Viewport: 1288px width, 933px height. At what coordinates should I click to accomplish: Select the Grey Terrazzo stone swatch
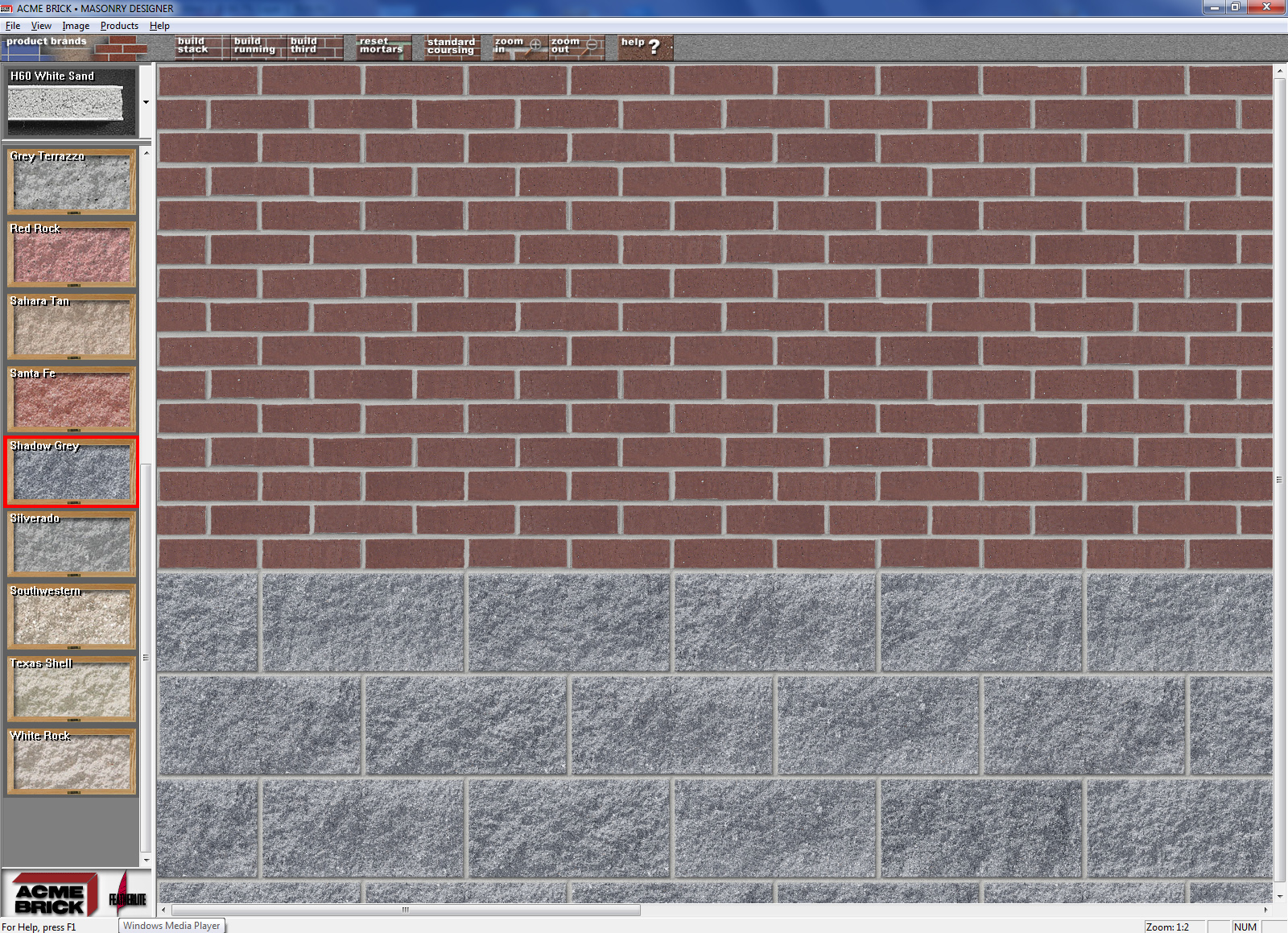tap(72, 182)
